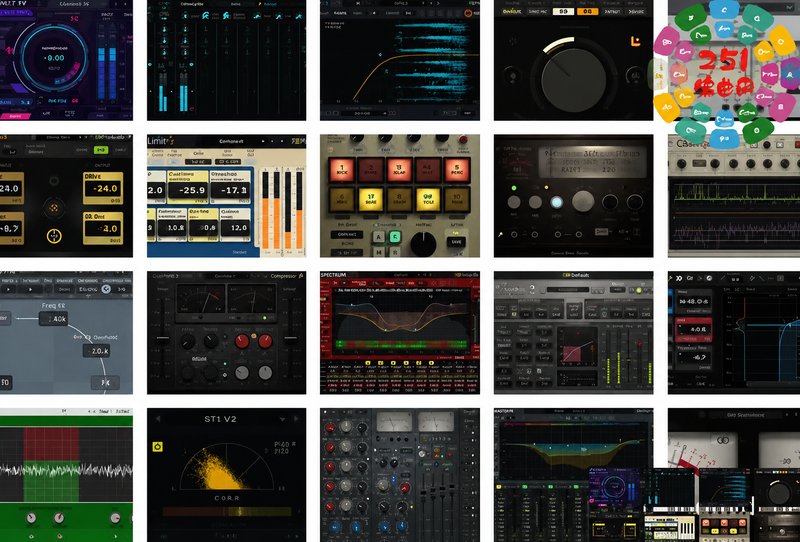Viewport: 800px width, 542px height.
Task: Click the right red knob on the compressor
Action: (x=265, y=341)
